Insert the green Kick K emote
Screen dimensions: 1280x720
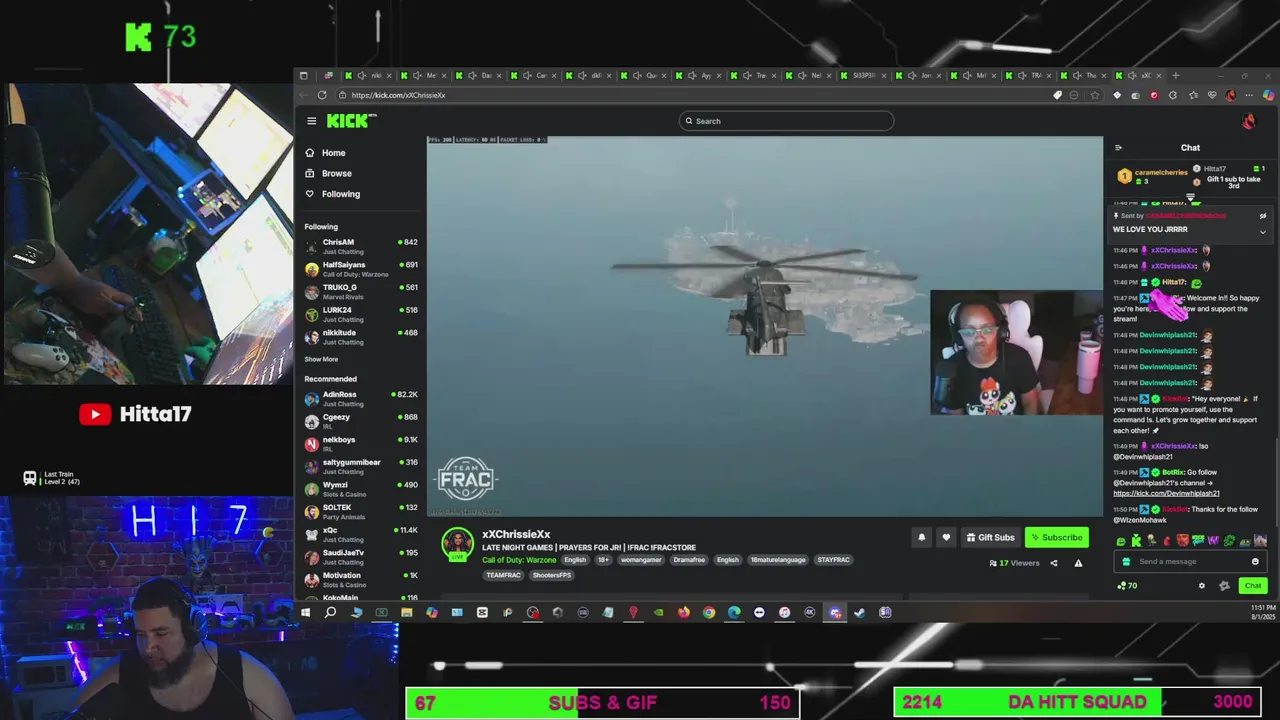click(1137, 541)
